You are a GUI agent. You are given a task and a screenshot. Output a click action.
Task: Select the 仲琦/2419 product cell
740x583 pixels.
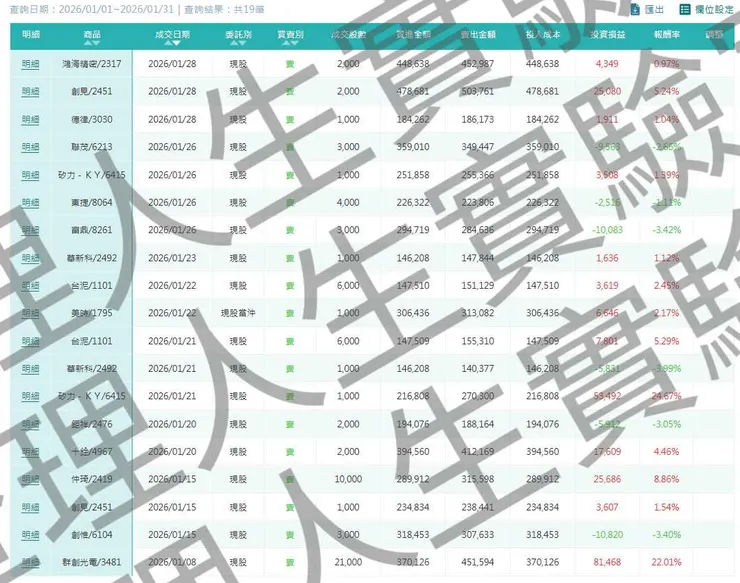[92, 479]
